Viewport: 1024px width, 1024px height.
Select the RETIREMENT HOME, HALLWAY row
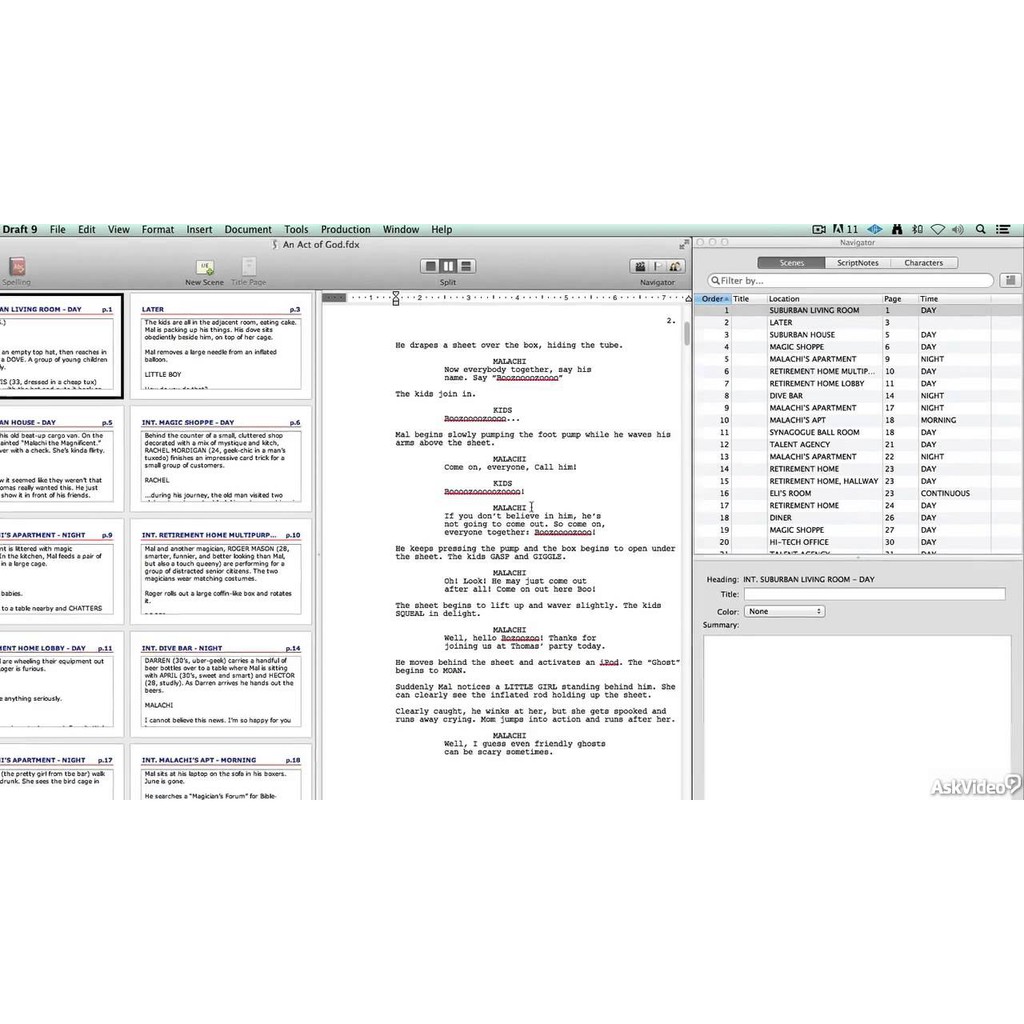857,481
